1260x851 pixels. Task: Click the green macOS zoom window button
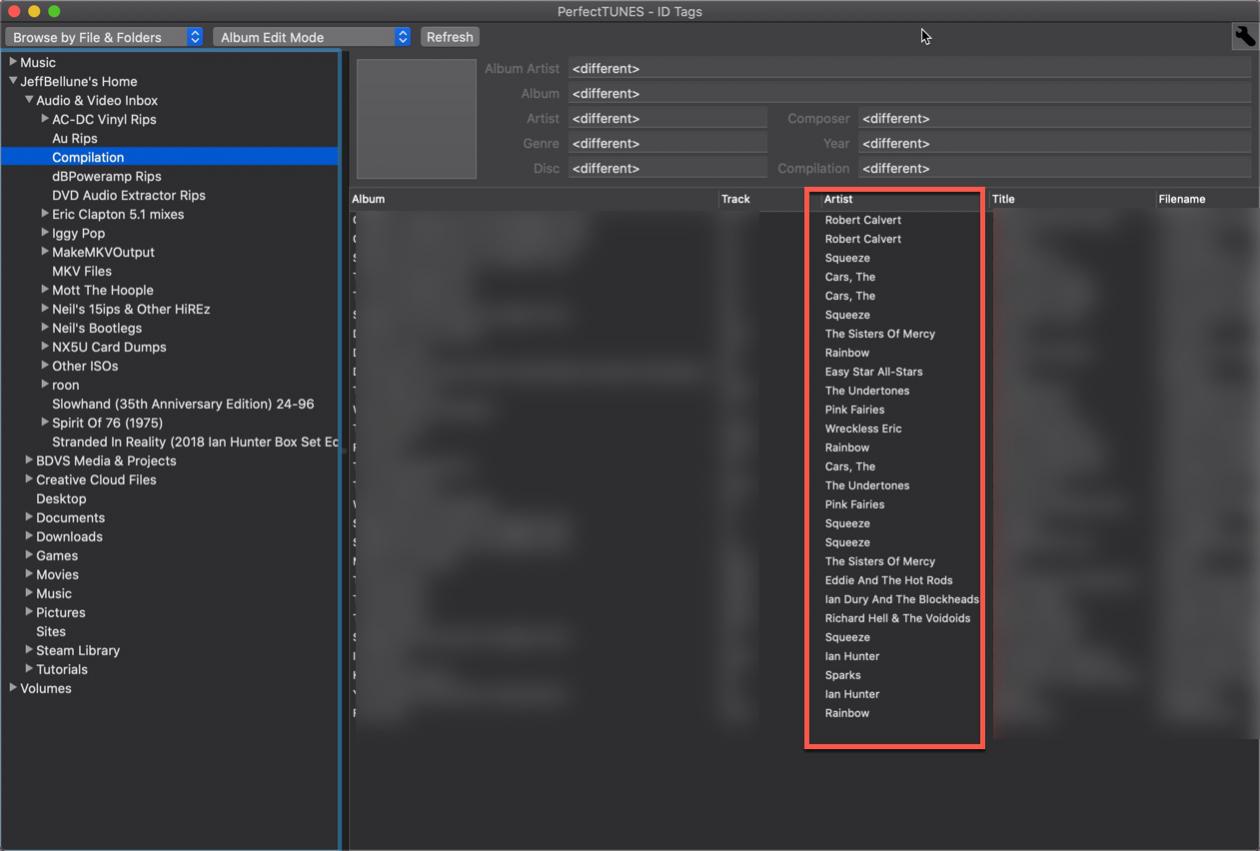click(54, 11)
